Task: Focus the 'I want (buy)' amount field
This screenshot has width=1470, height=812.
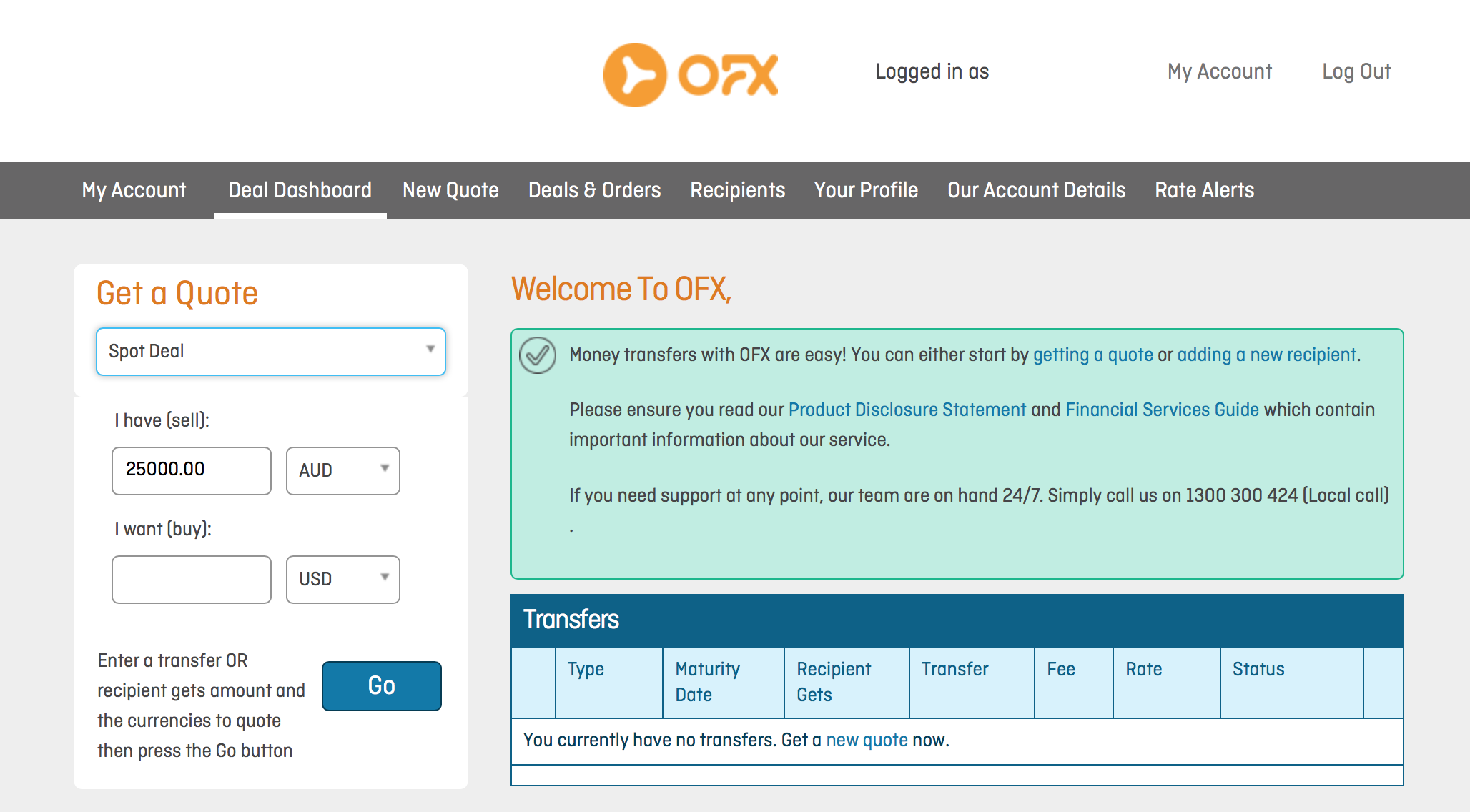Action: [x=192, y=580]
